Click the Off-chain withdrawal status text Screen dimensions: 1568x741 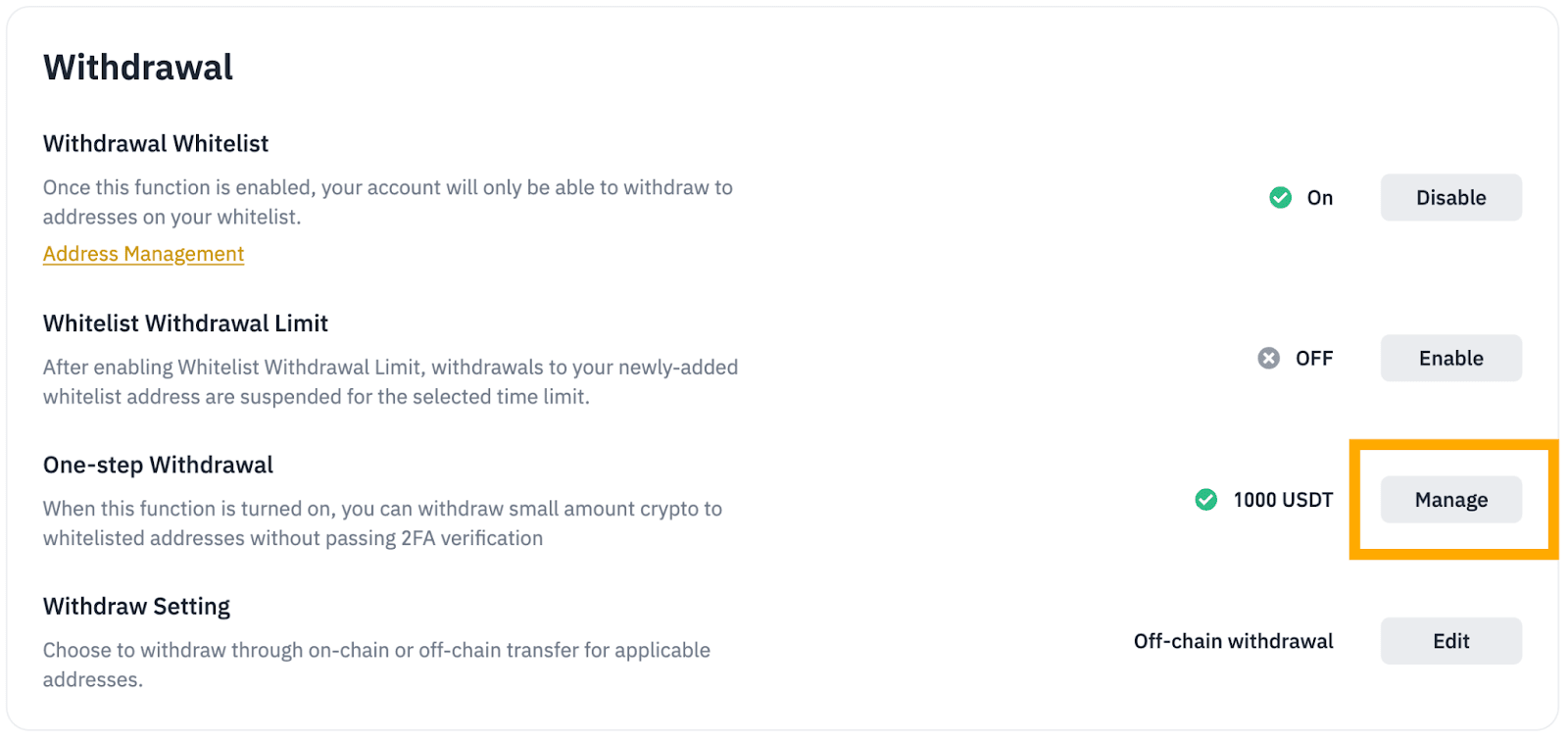pos(1233,641)
